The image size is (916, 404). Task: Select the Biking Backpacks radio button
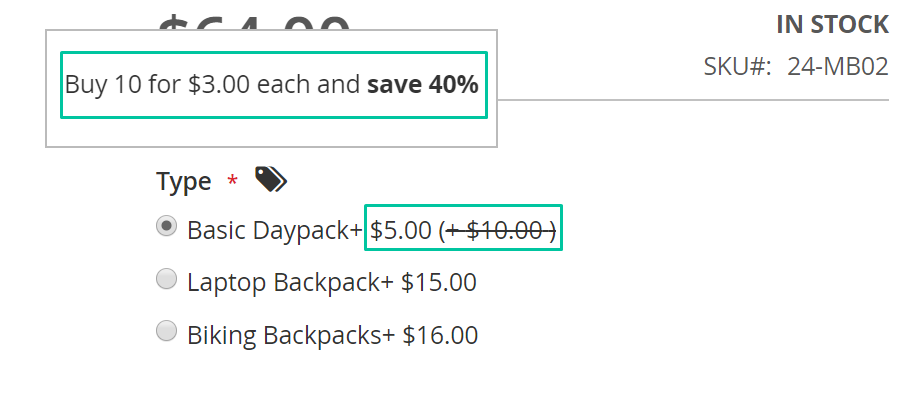pyautogui.click(x=166, y=331)
